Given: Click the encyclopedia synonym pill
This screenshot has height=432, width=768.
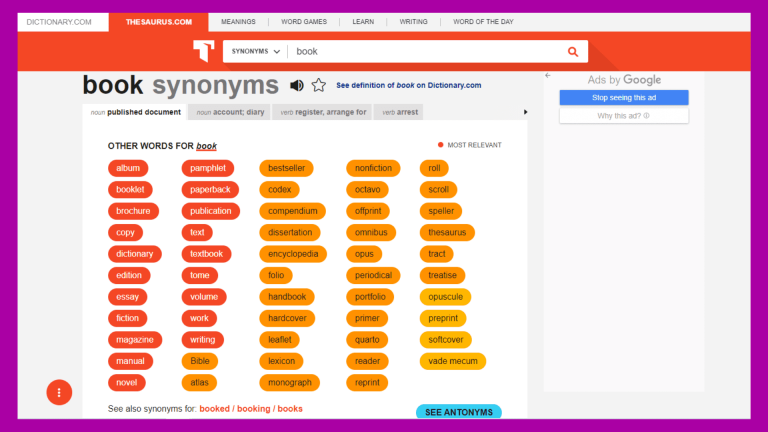Looking at the screenshot, I should 293,254.
